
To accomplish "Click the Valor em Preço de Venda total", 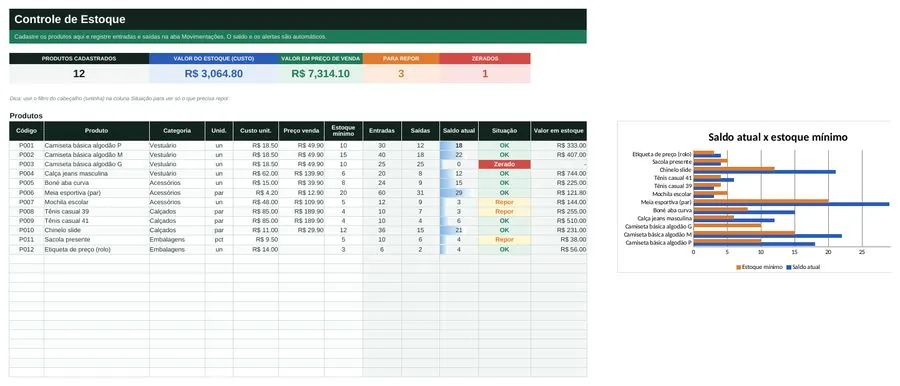I will 320,74.
